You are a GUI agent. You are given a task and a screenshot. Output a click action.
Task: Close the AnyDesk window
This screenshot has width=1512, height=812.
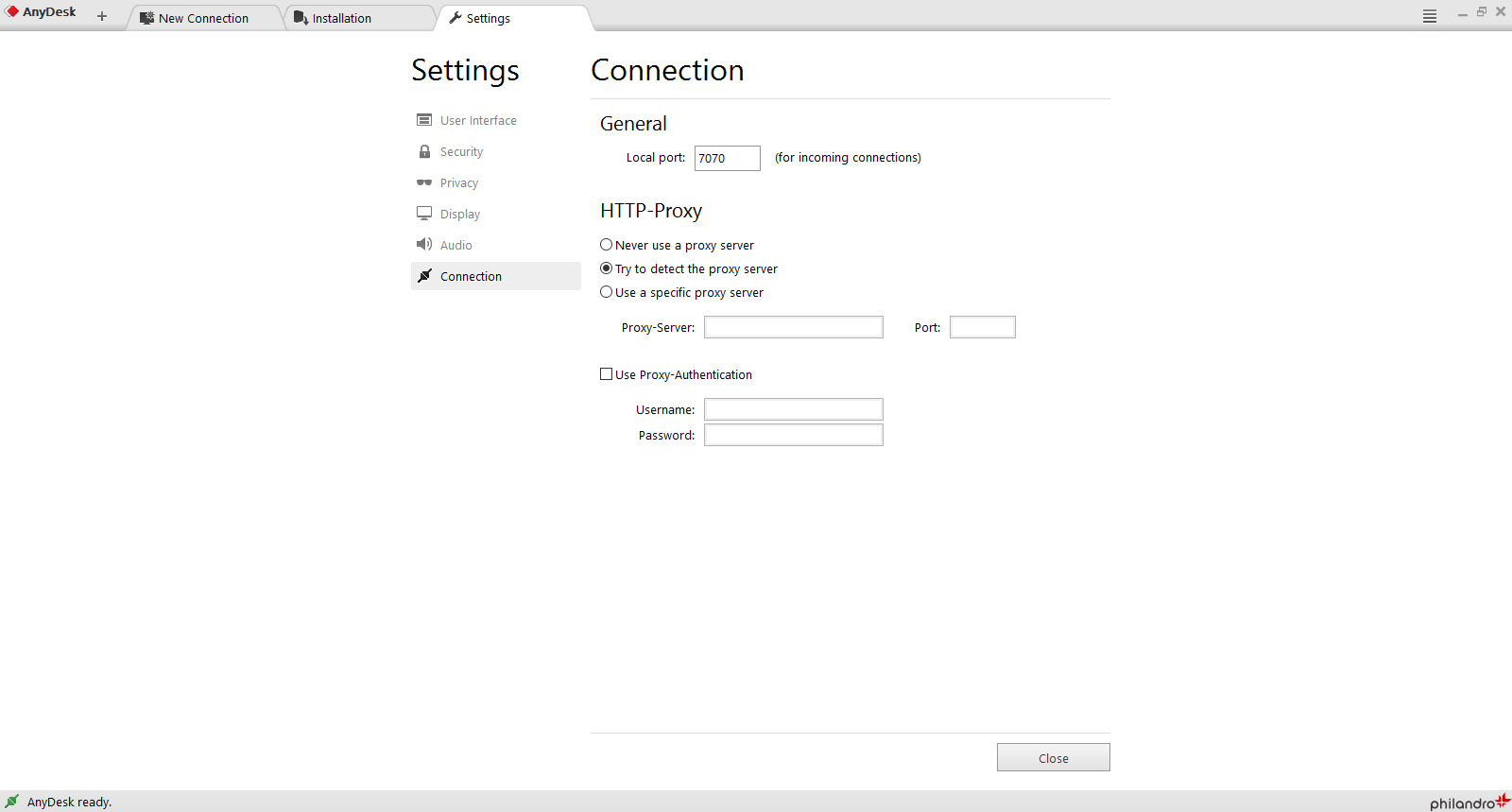tap(1501, 12)
